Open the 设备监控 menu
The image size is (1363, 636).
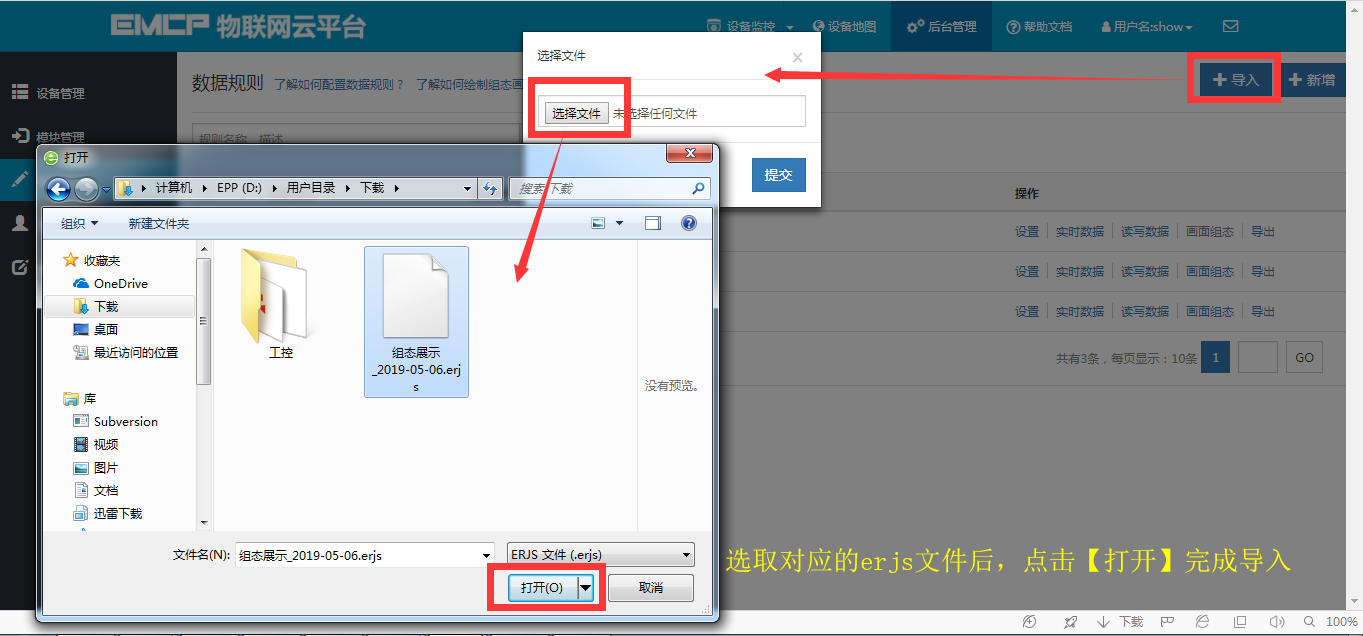751,26
